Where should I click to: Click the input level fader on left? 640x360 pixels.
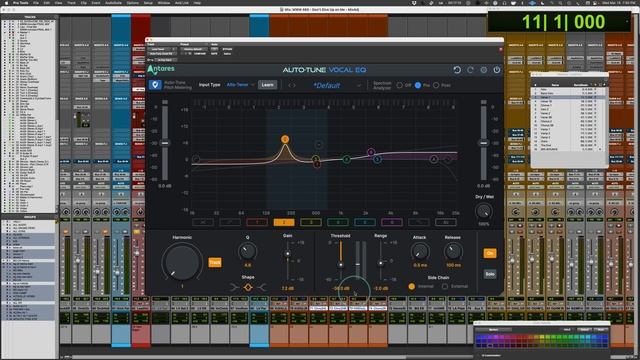[165, 143]
